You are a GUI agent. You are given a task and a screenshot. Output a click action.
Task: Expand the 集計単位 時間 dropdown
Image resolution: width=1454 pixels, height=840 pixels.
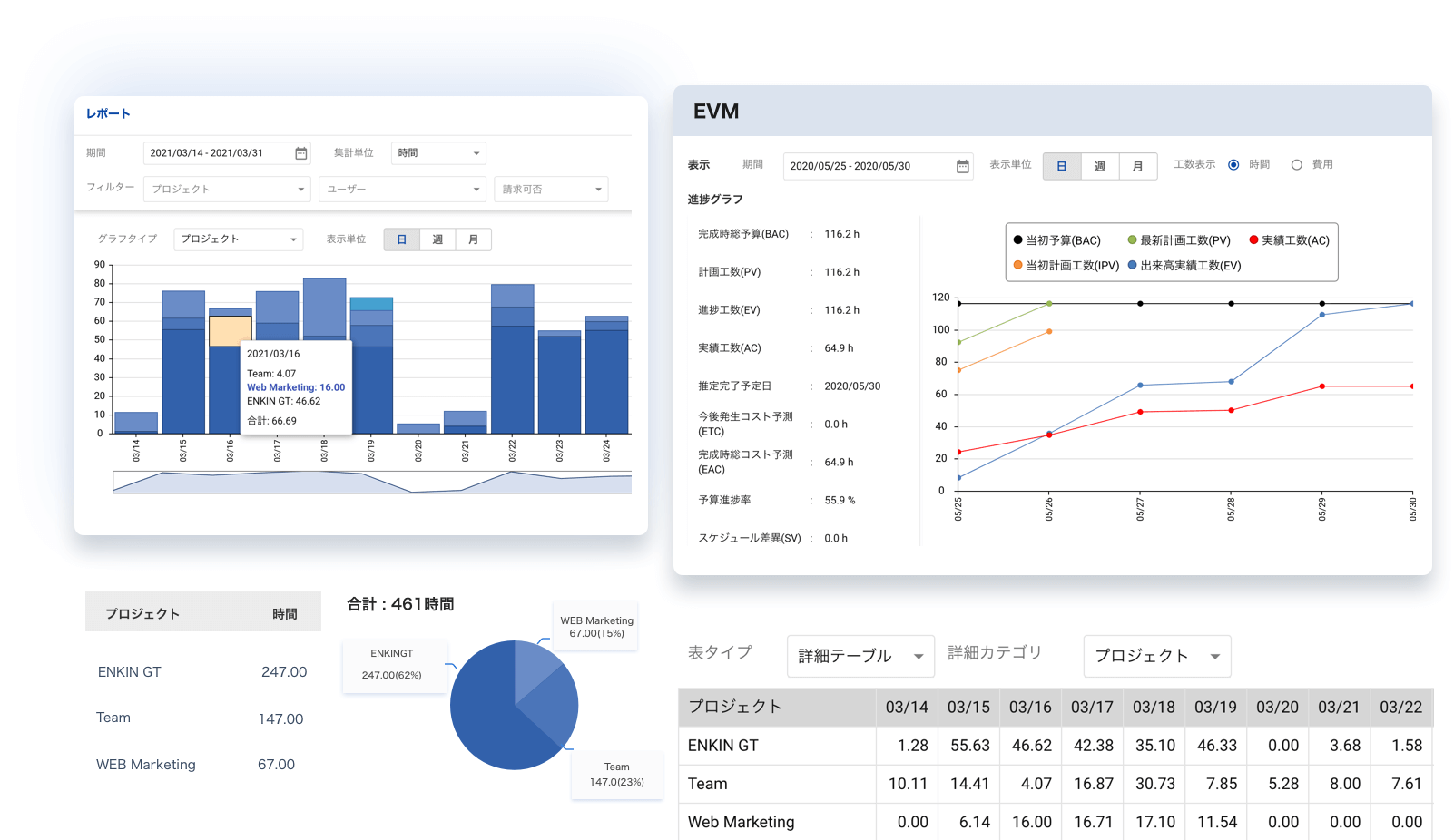438,153
